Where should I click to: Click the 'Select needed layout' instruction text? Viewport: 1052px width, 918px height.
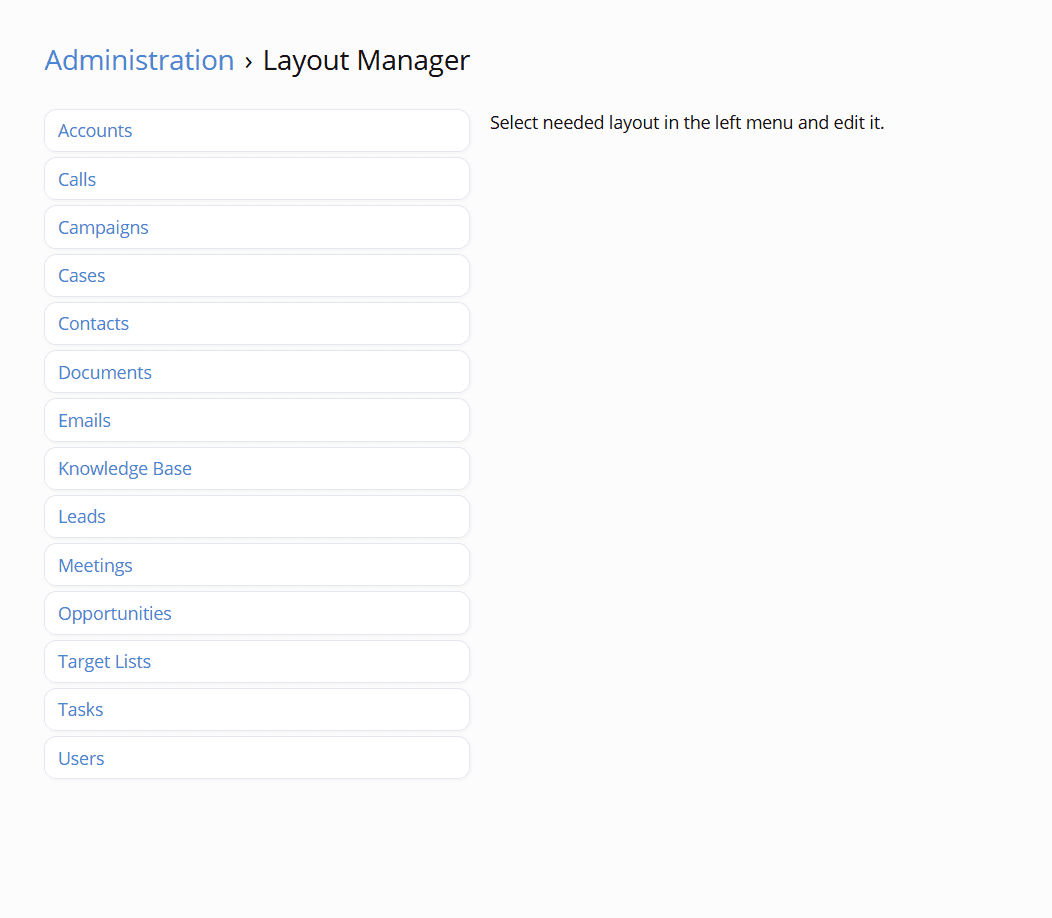(687, 123)
